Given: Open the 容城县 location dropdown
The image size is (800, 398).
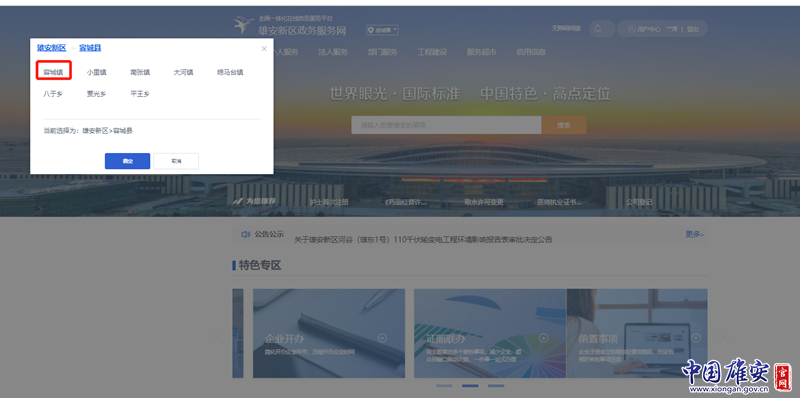Looking at the screenshot, I should tap(382, 30).
